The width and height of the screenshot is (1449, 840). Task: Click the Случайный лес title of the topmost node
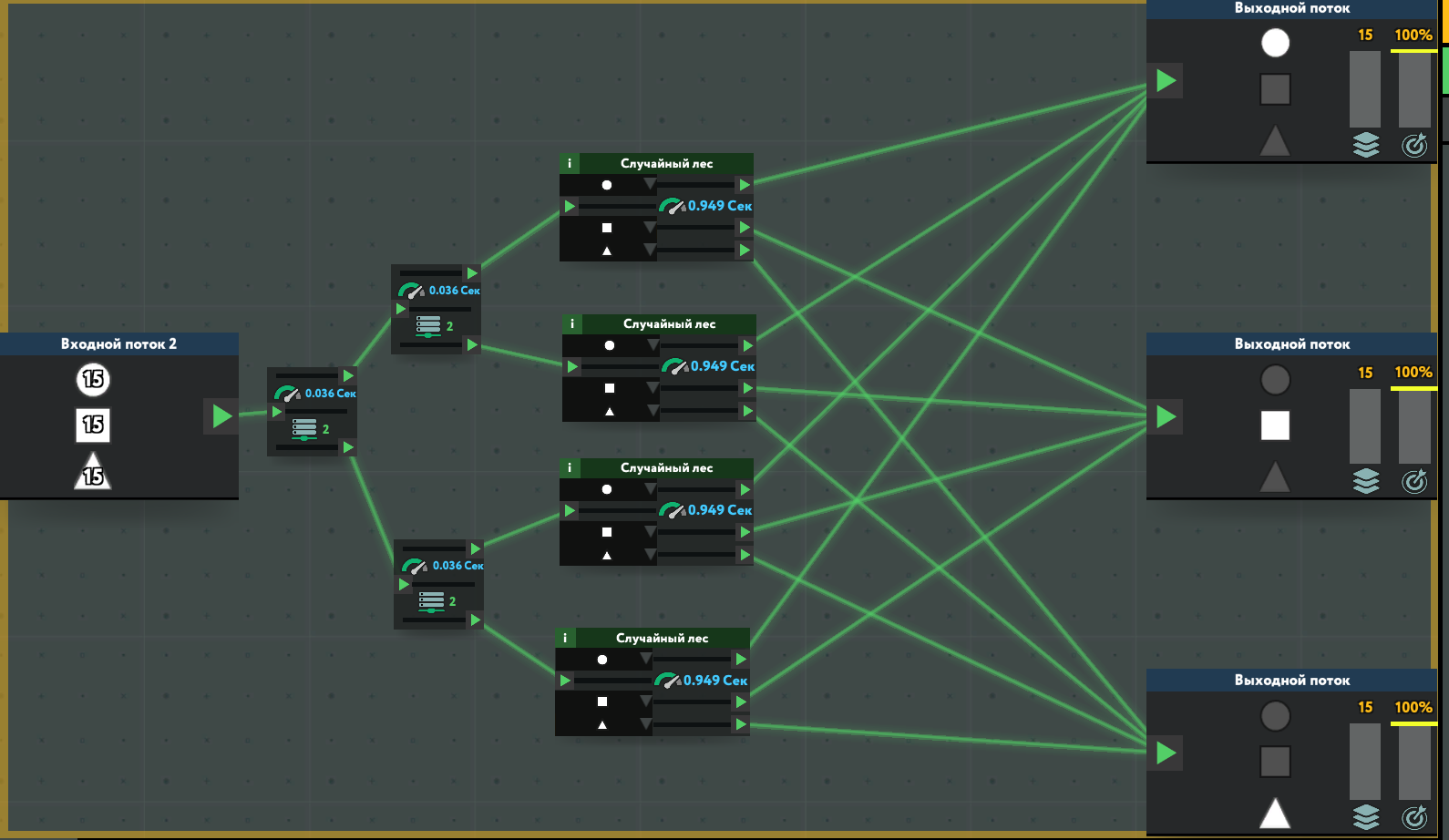667,163
